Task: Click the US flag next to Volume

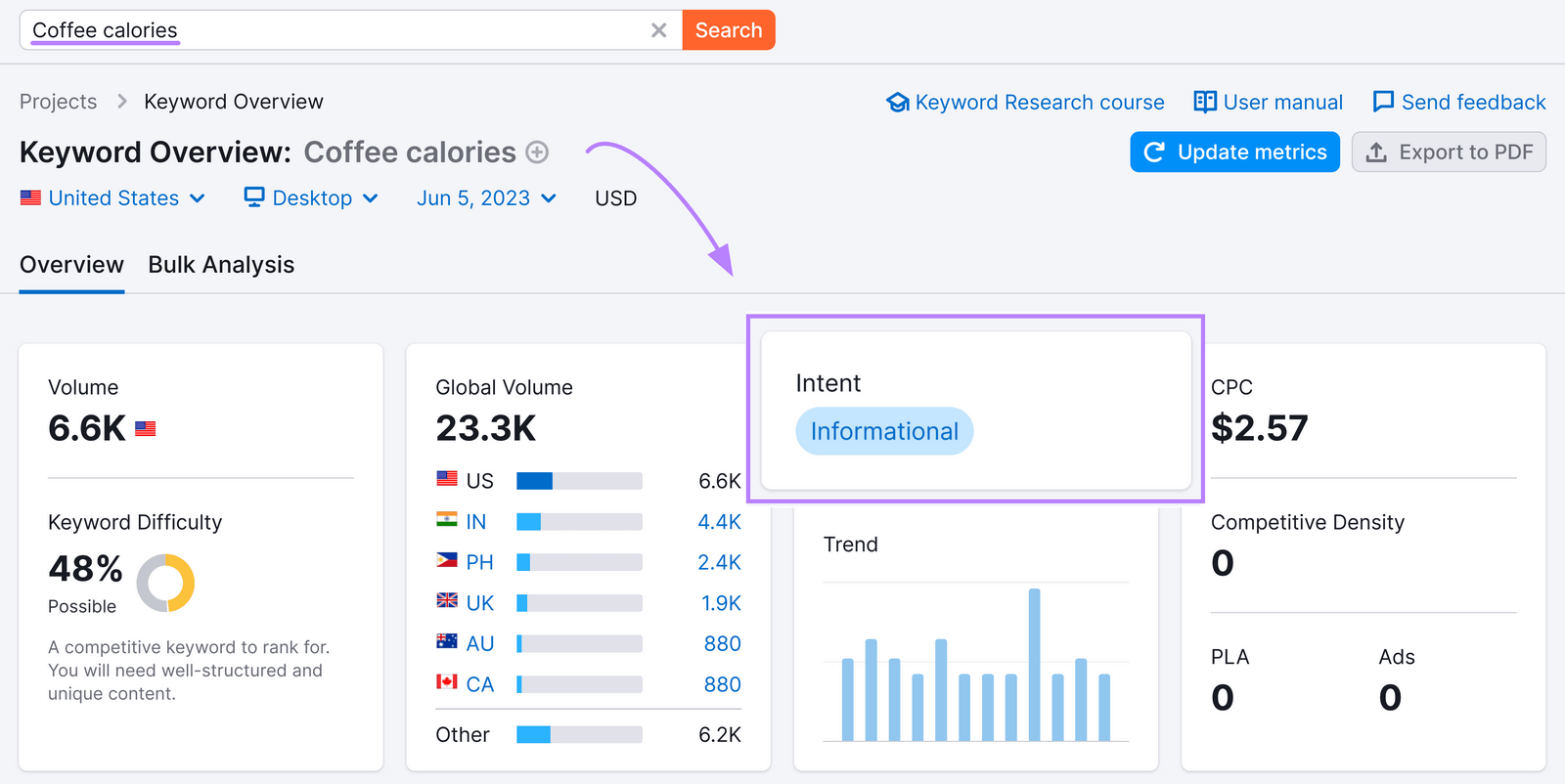Action: point(146,428)
